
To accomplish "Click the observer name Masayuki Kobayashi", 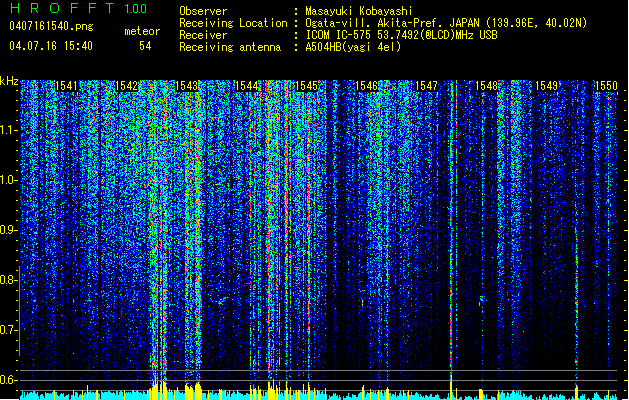I will pyautogui.click(x=358, y=11).
